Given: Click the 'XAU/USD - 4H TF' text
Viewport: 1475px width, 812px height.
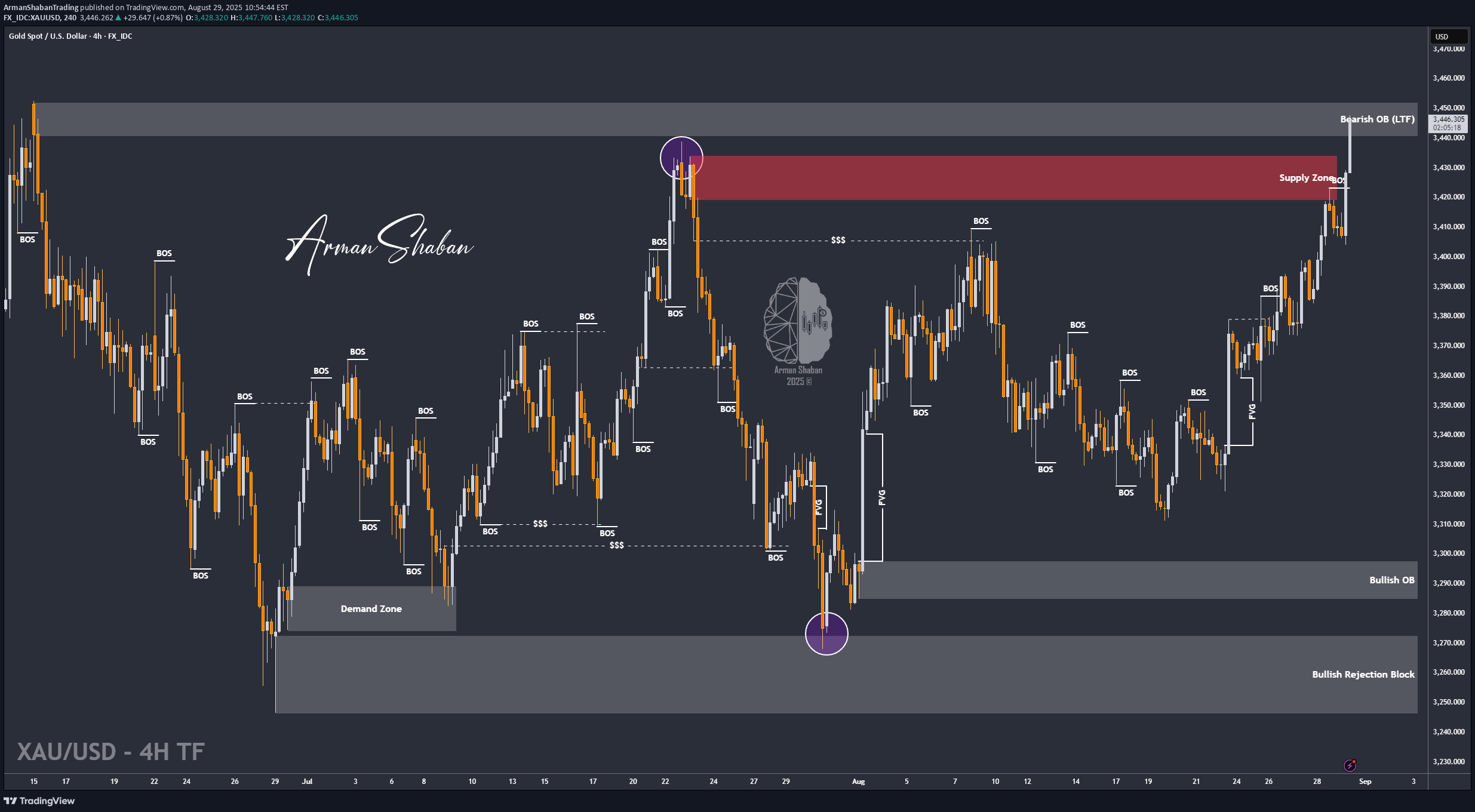Looking at the screenshot, I should 110,752.
